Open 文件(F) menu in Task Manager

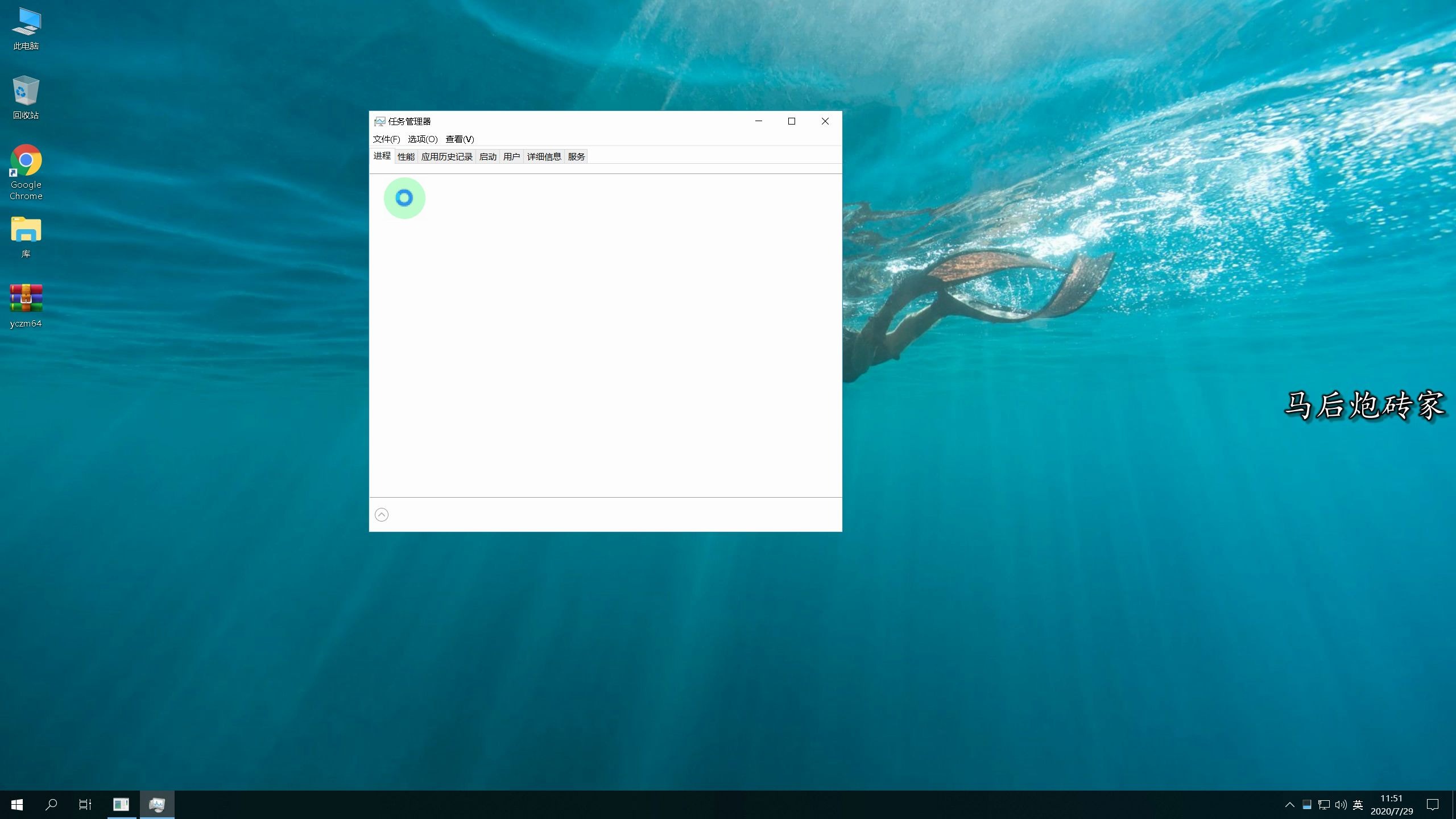click(387, 139)
